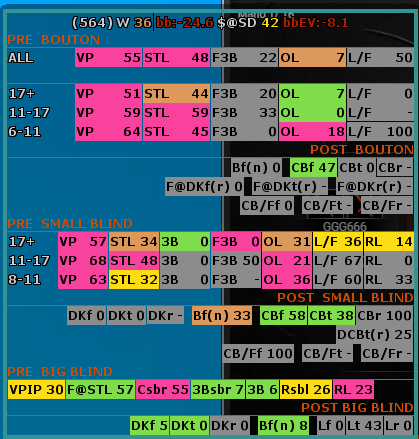Click the 11-17 small blind F3B 50 stat
419x439 pixels.
click(236, 260)
